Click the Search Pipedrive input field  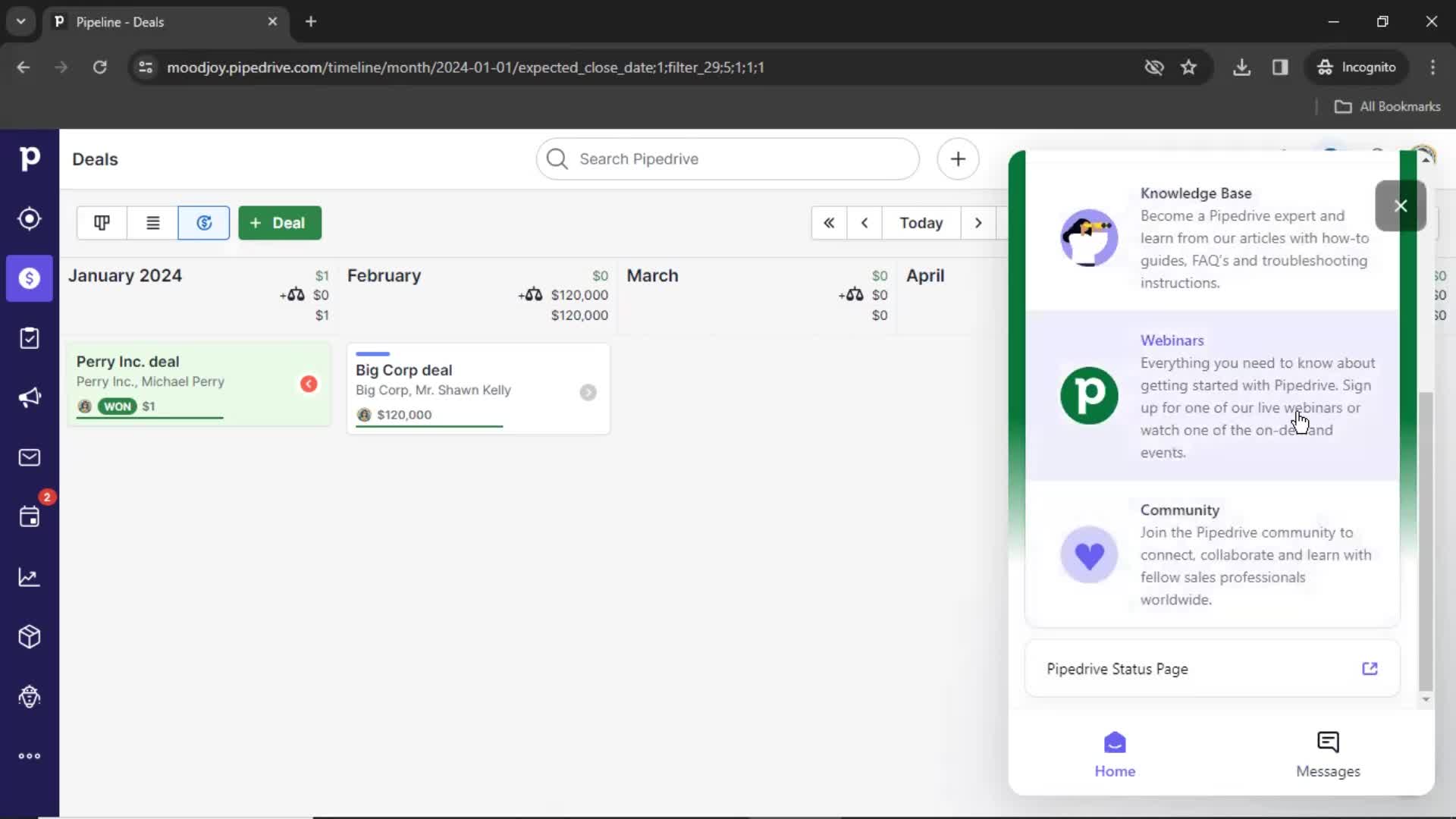728,159
